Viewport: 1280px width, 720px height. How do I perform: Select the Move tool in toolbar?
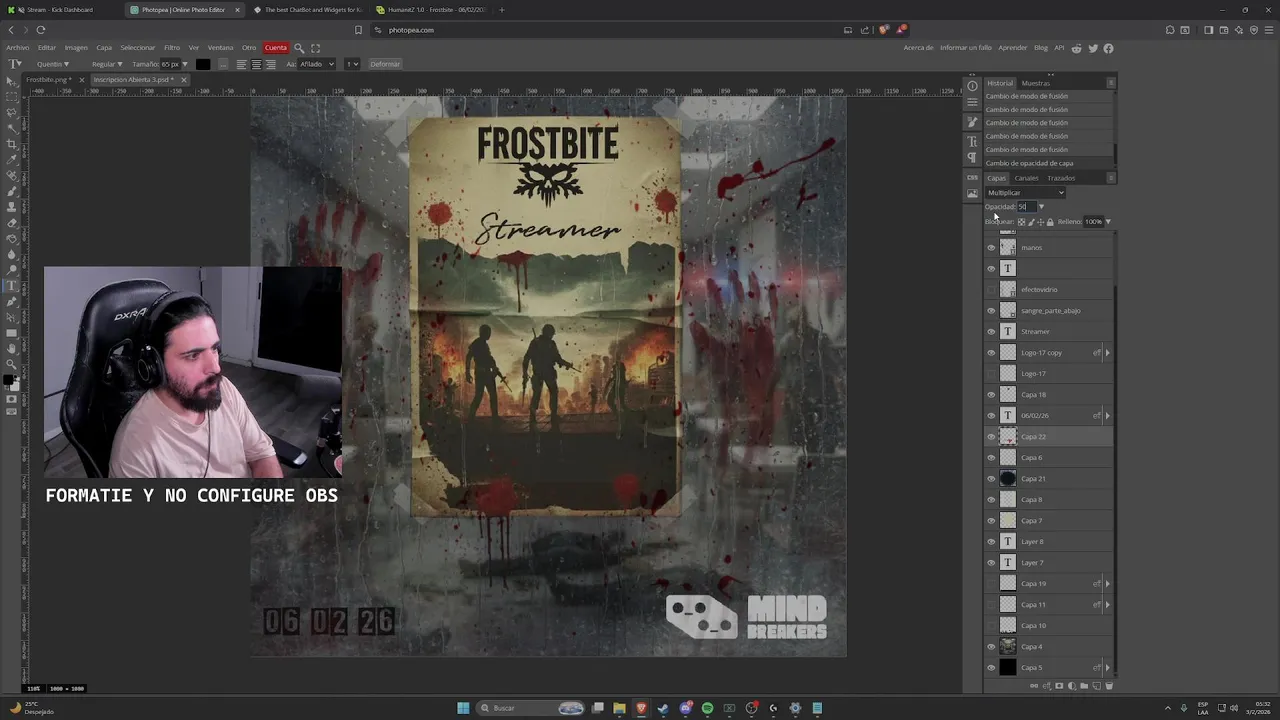(11, 81)
